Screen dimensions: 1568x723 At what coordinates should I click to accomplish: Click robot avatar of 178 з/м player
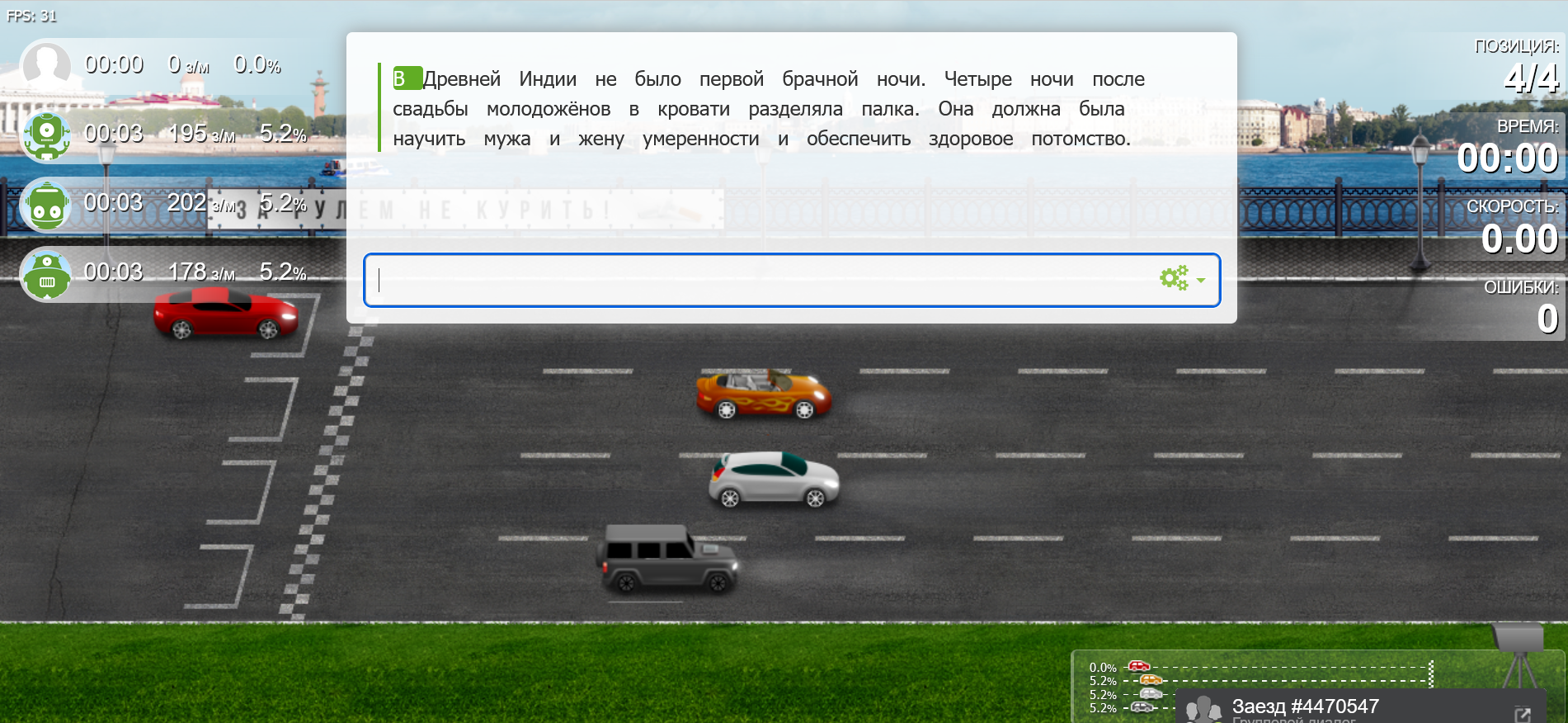pyautogui.click(x=46, y=274)
